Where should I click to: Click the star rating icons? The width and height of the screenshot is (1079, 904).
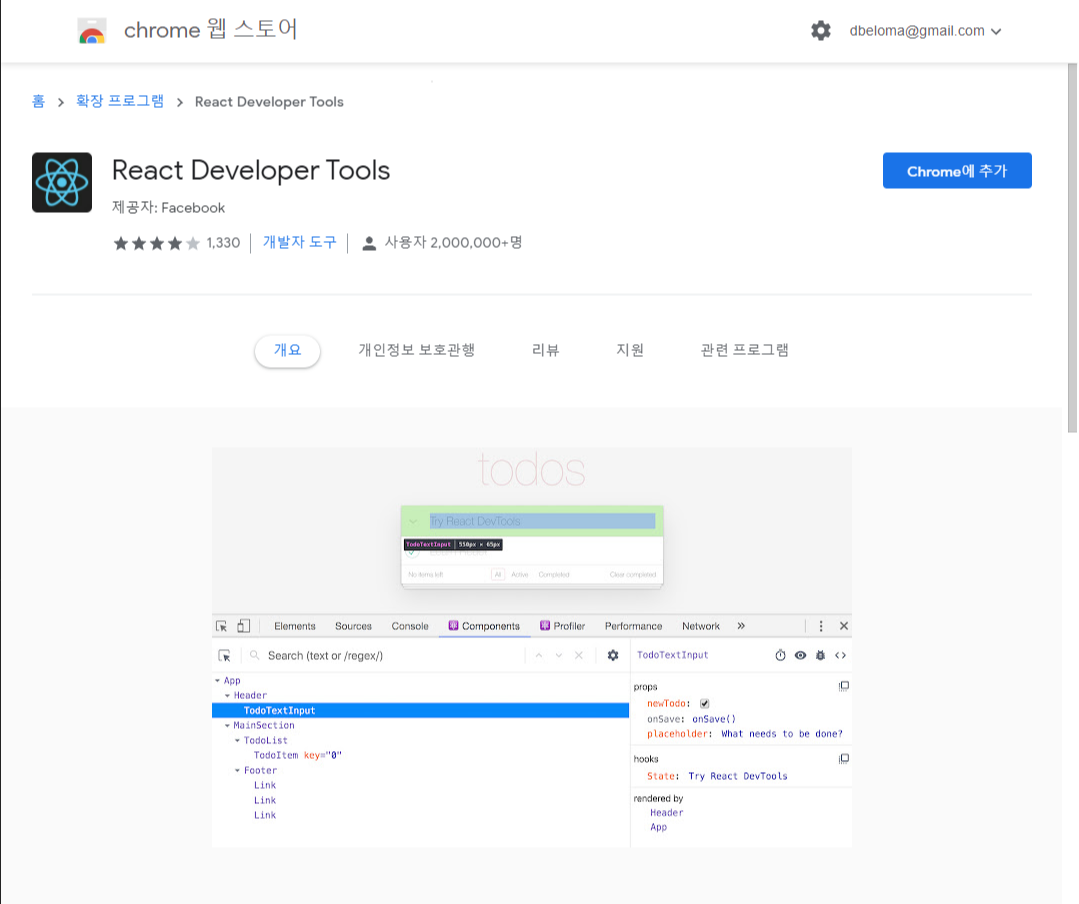point(157,243)
